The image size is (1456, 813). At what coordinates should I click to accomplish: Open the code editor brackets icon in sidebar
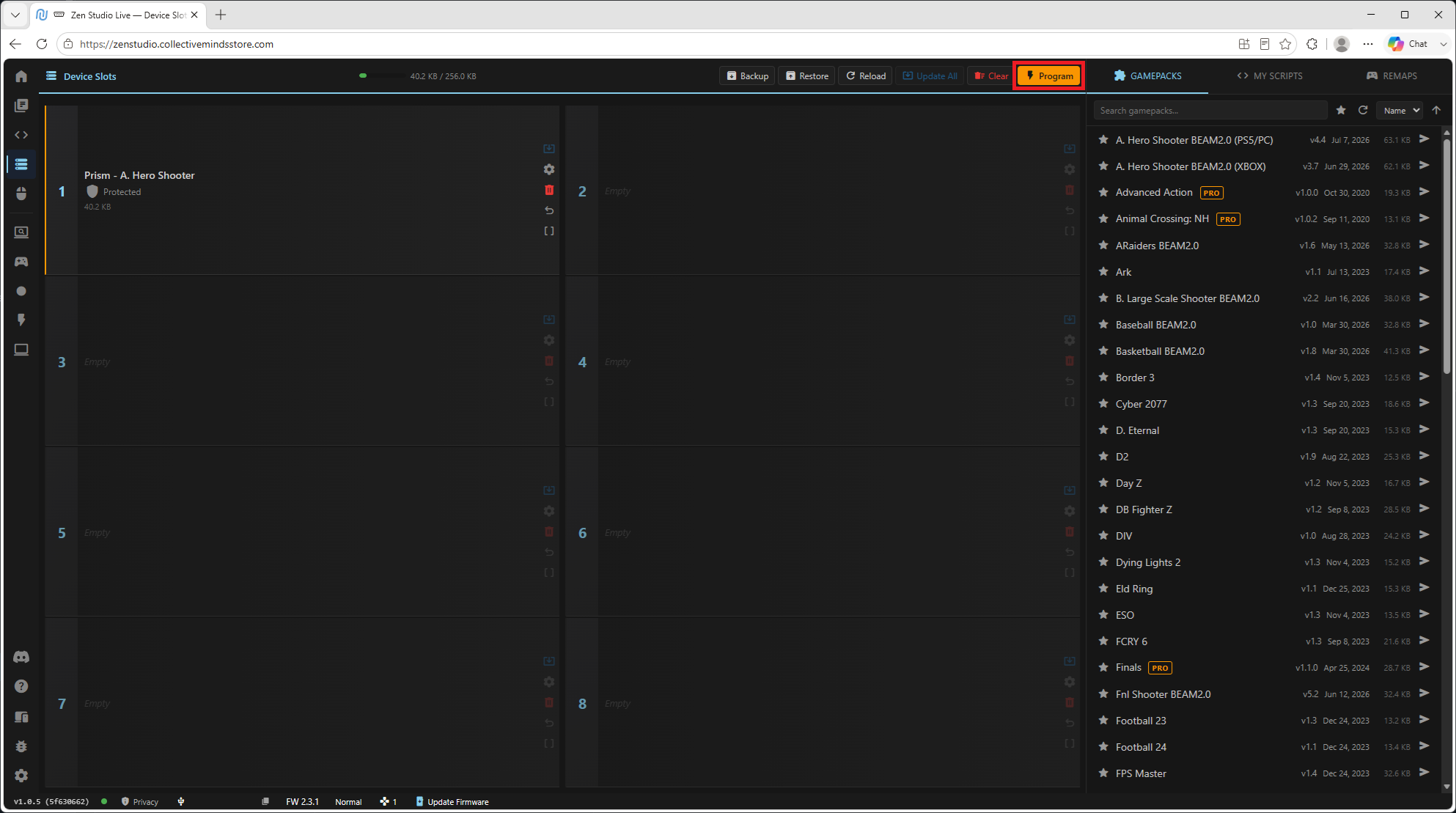pos(21,135)
